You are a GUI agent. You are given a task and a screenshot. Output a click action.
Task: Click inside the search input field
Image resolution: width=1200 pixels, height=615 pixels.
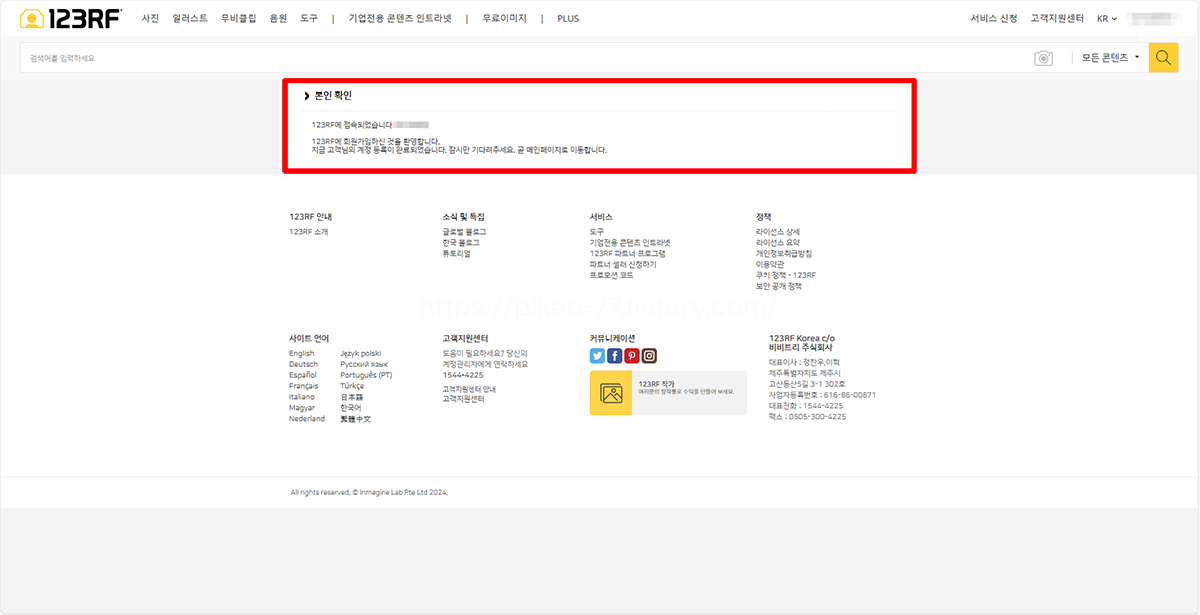[525, 58]
